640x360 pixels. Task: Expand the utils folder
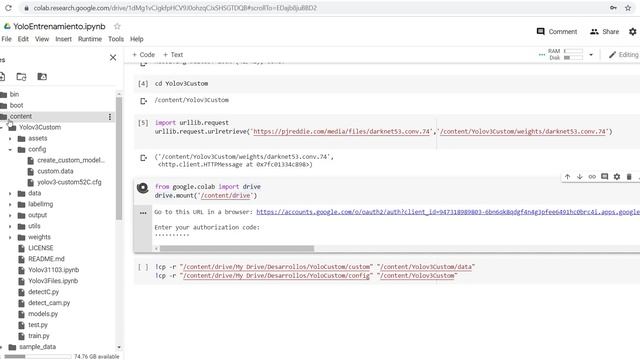click(x=10, y=227)
